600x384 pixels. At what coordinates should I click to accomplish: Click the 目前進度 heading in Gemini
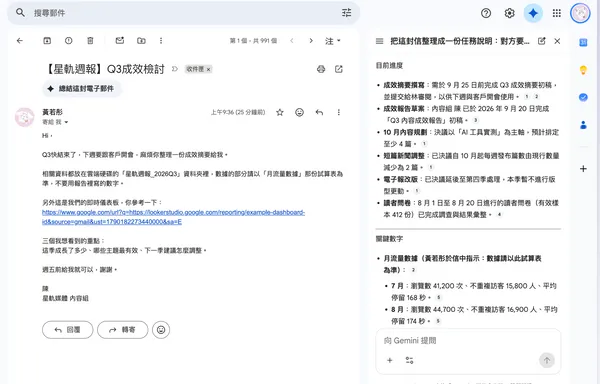tap(389, 66)
